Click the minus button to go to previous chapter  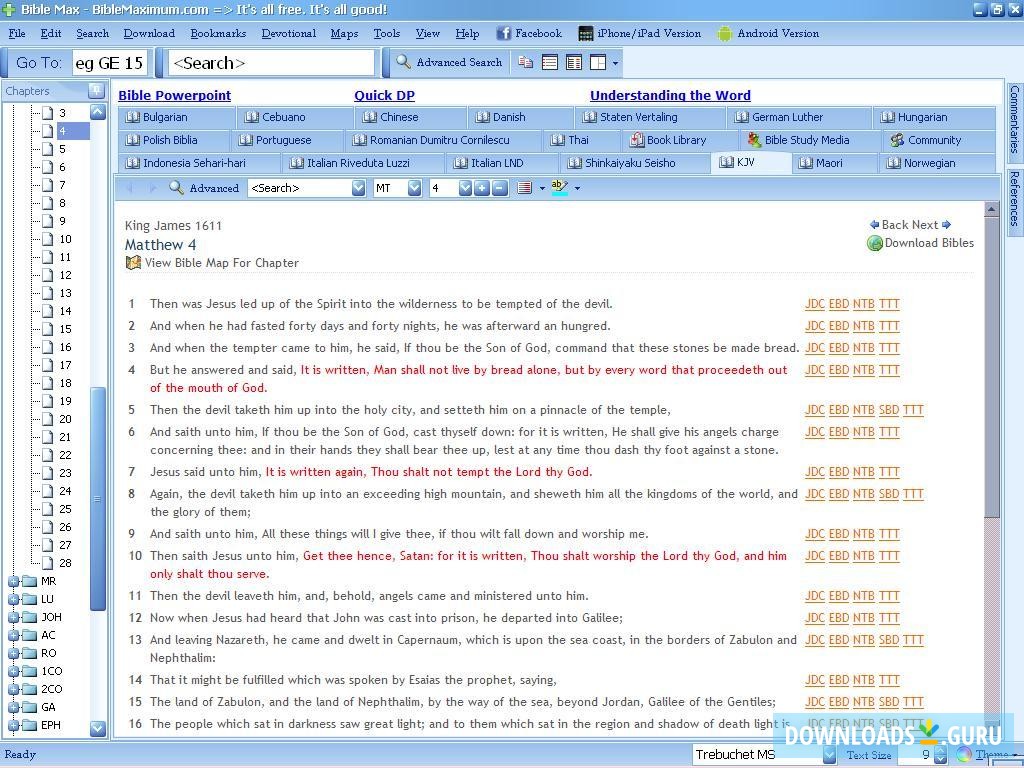(x=499, y=188)
